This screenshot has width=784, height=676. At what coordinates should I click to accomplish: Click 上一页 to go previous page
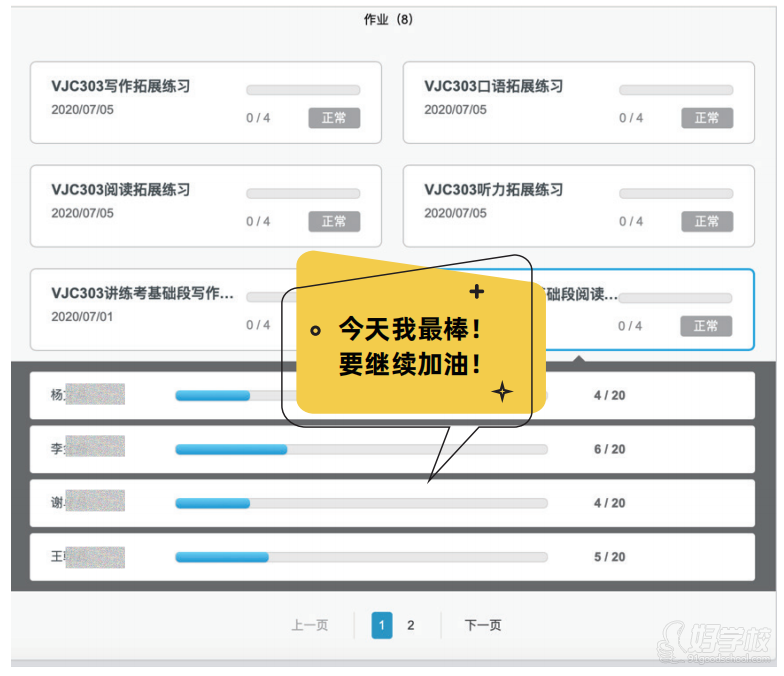coord(309,626)
